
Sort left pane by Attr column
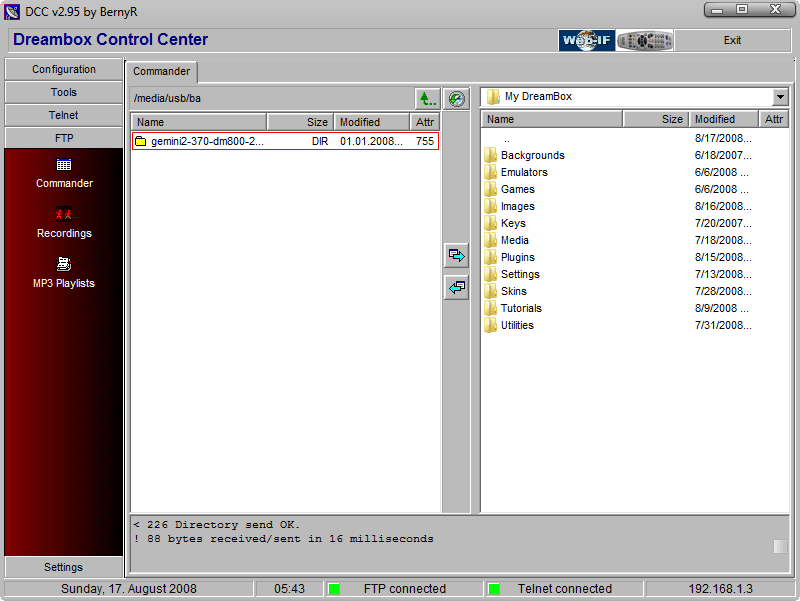[x=424, y=122]
